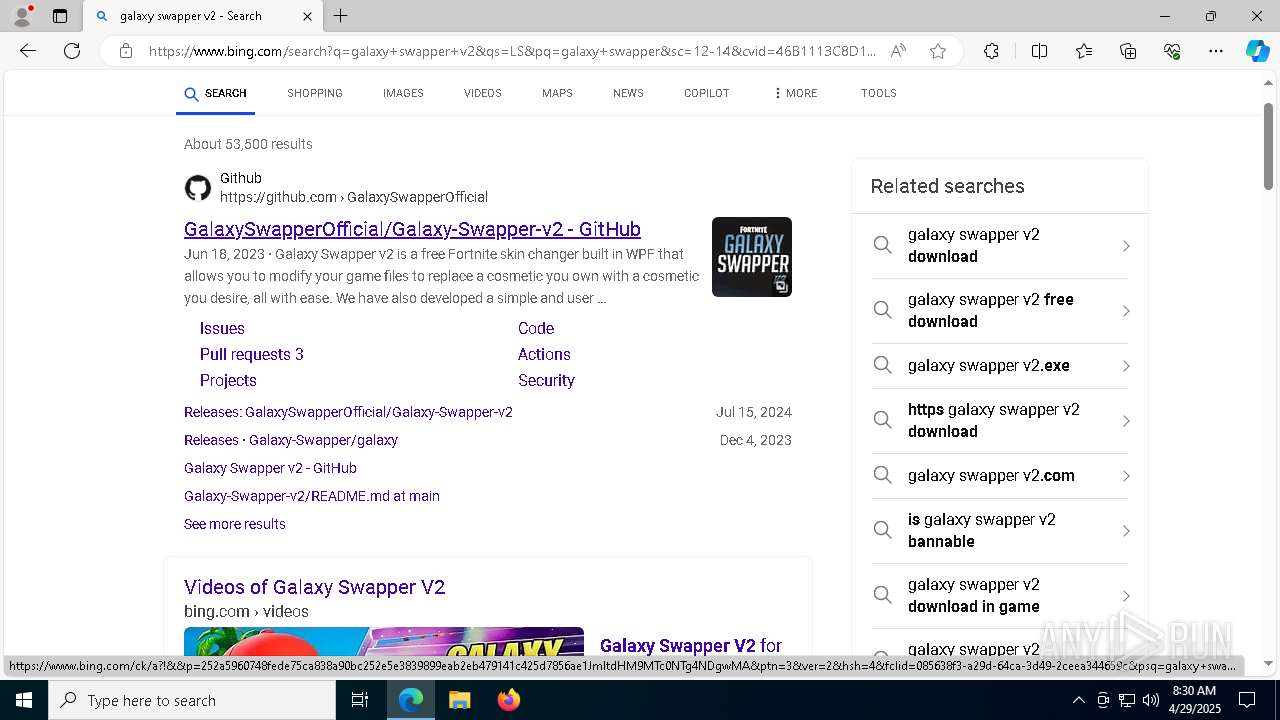Go back to the previous page

tap(28, 51)
